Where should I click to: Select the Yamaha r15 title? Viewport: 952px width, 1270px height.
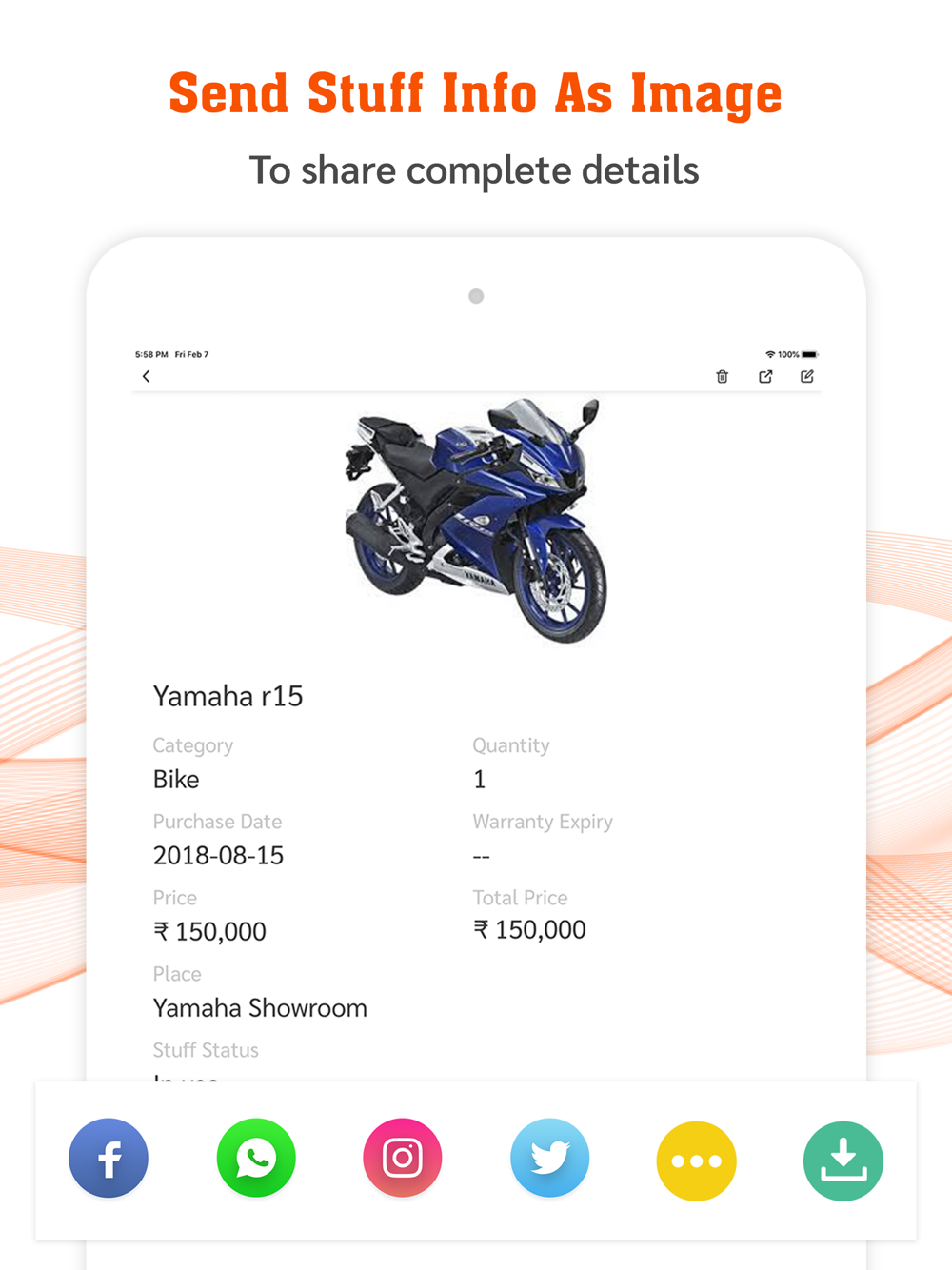pos(228,696)
